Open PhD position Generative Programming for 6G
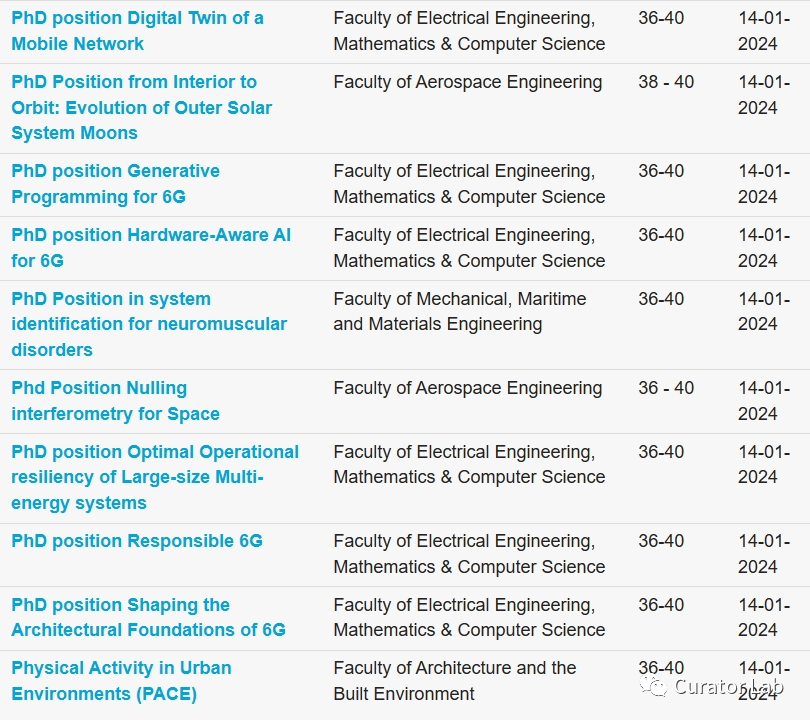 click(x=115, y=184)
